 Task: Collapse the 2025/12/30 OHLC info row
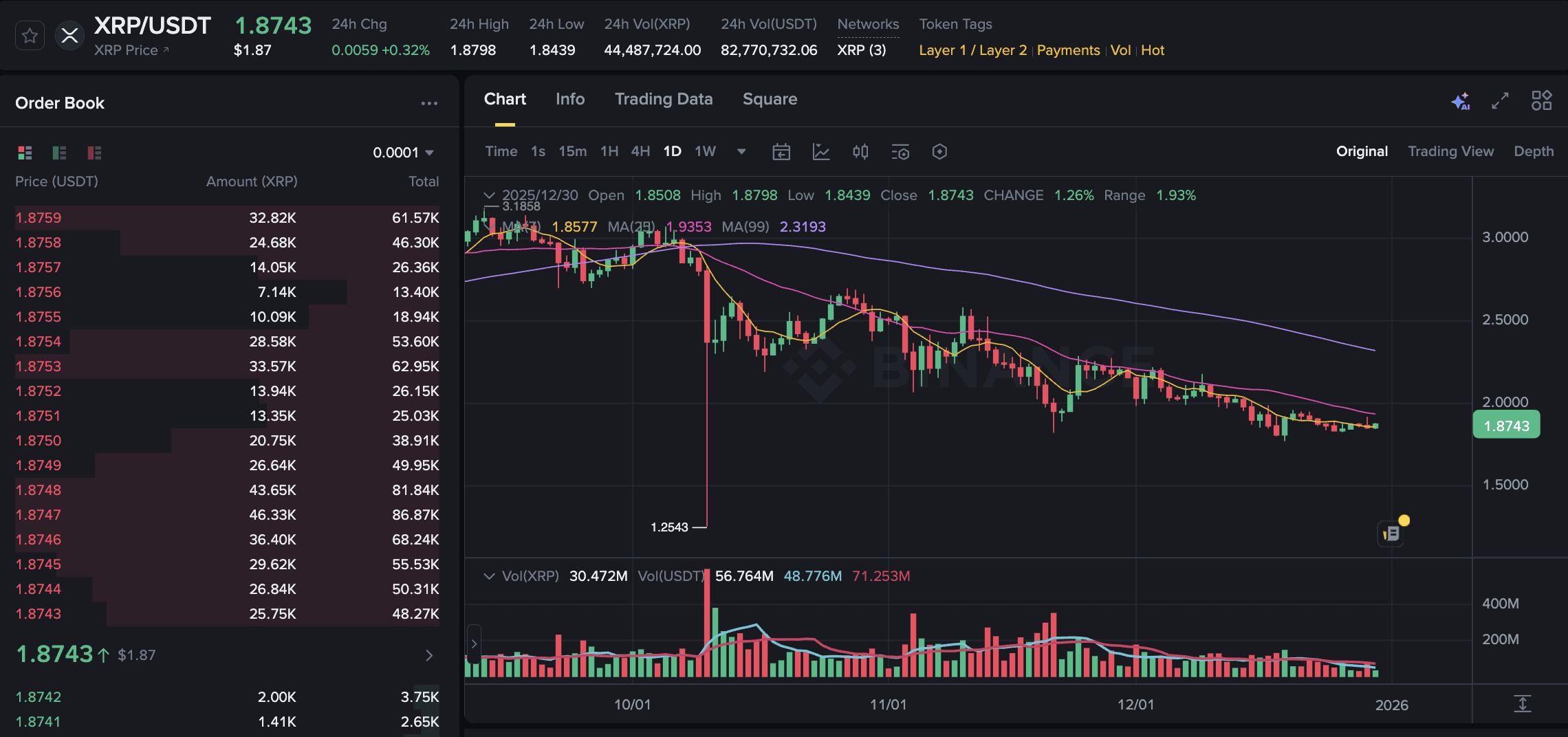coord(489,195)
